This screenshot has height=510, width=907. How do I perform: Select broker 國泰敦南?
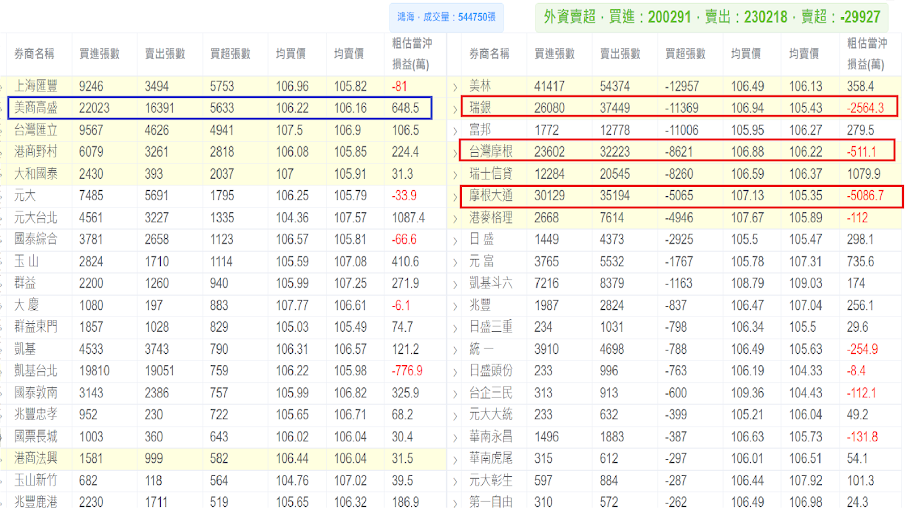(36, 393)
